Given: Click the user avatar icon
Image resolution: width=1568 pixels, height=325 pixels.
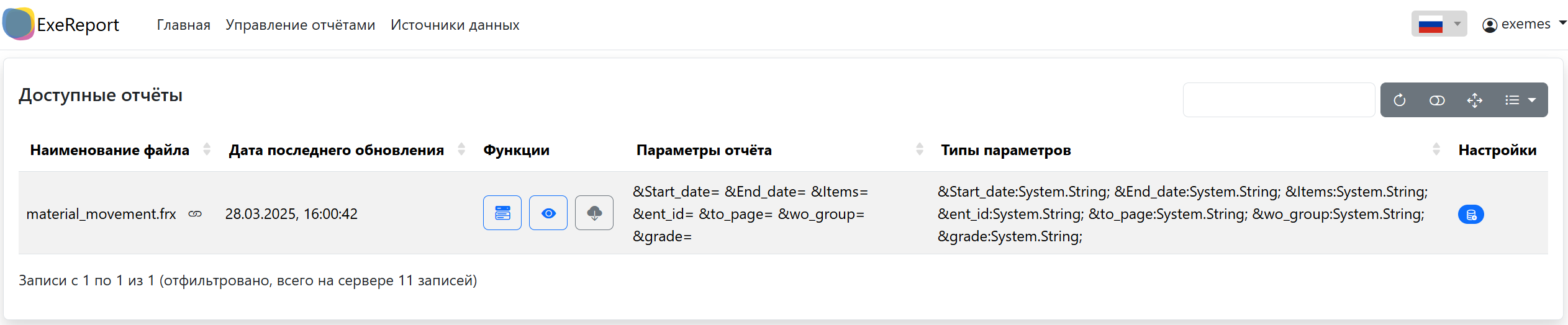Looking at the screenshot, I should [1489, 25].
